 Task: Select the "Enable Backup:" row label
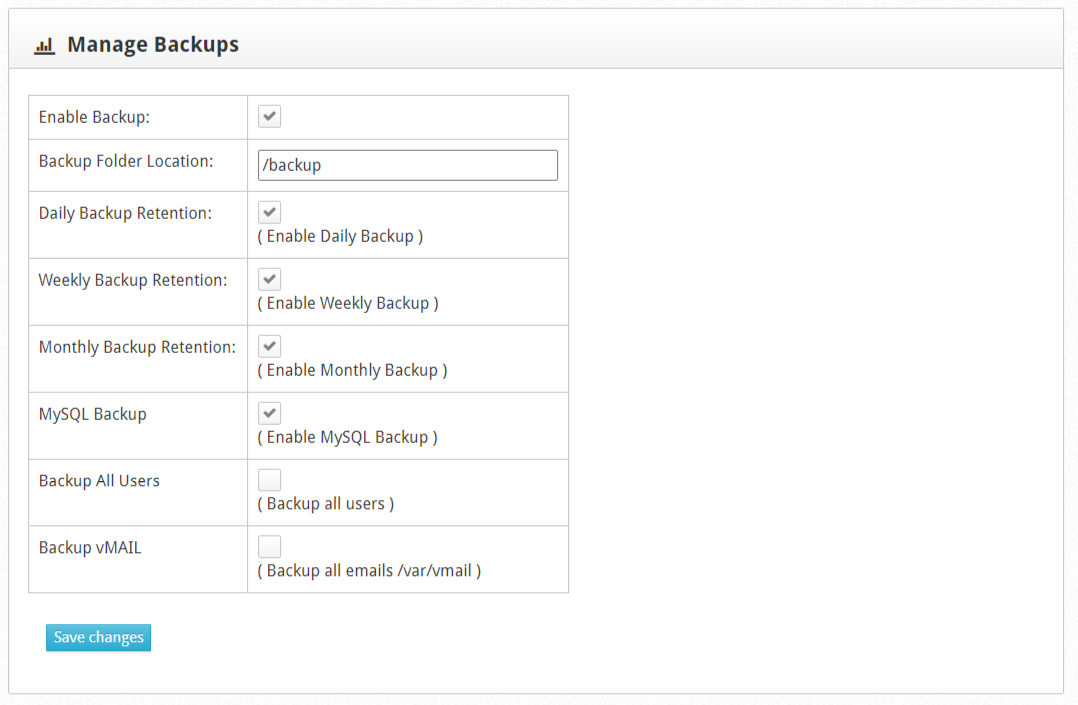[94, 118]
